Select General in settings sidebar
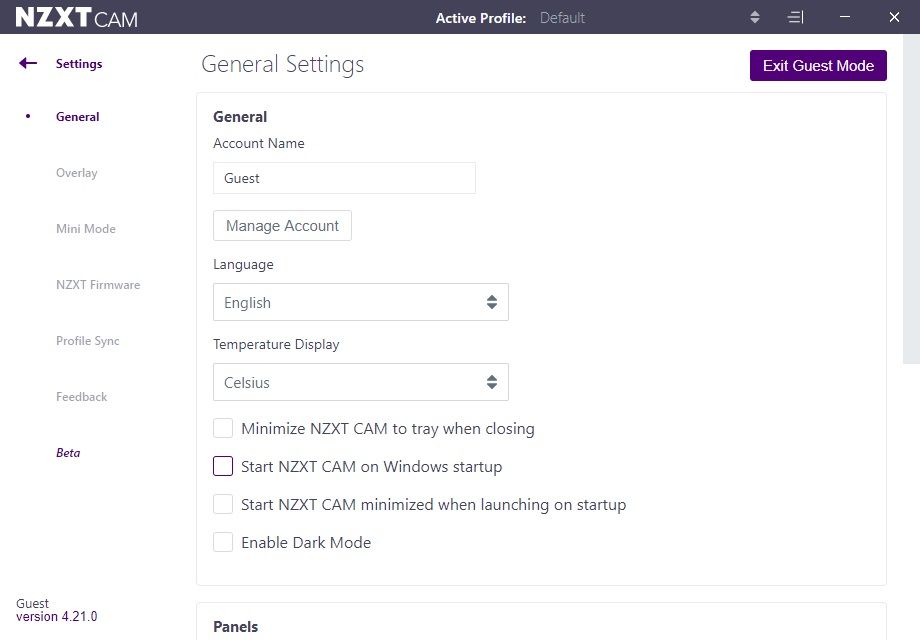Screen dimensions: 920x640 coord(77,117)
